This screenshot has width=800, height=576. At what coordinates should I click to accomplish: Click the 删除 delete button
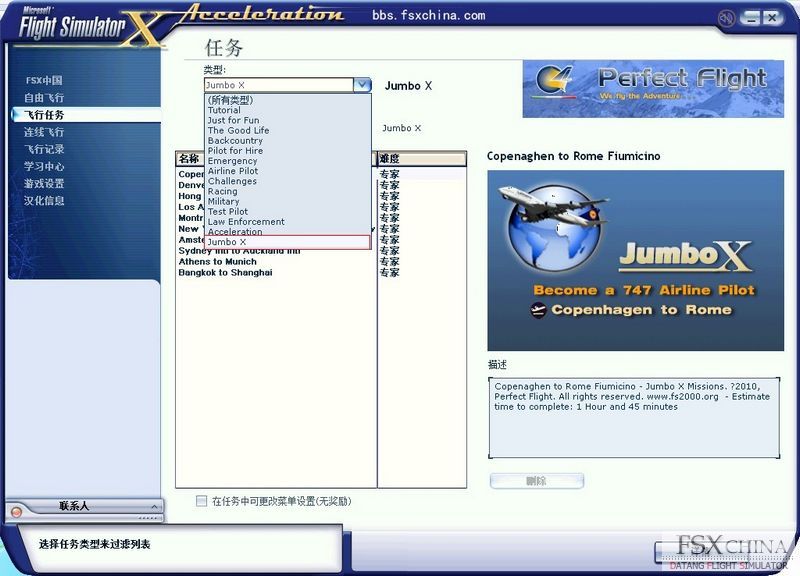pyautogui.click(x=536, y=481)
